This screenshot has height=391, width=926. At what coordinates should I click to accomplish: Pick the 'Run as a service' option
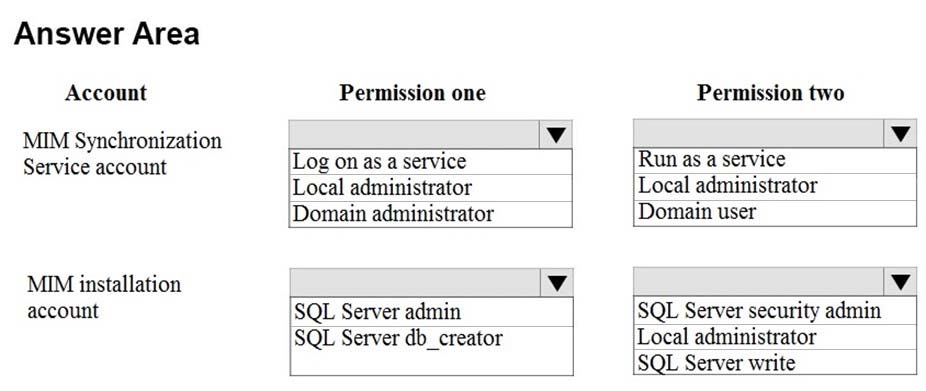(x=775, y=160)
